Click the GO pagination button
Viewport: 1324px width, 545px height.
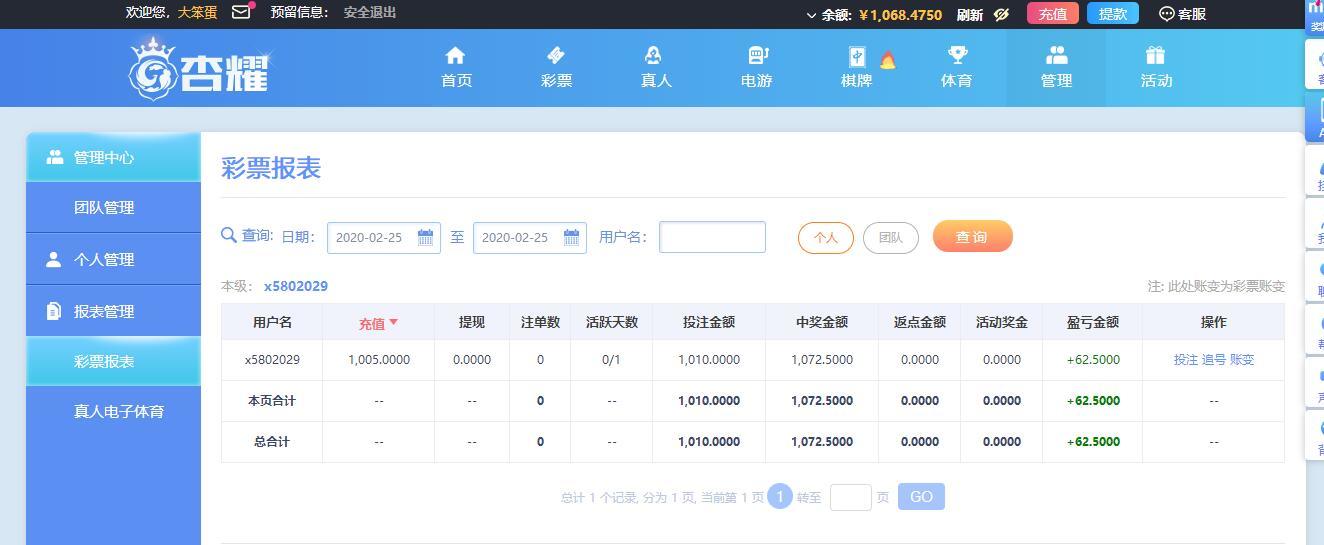click(921, 497)
